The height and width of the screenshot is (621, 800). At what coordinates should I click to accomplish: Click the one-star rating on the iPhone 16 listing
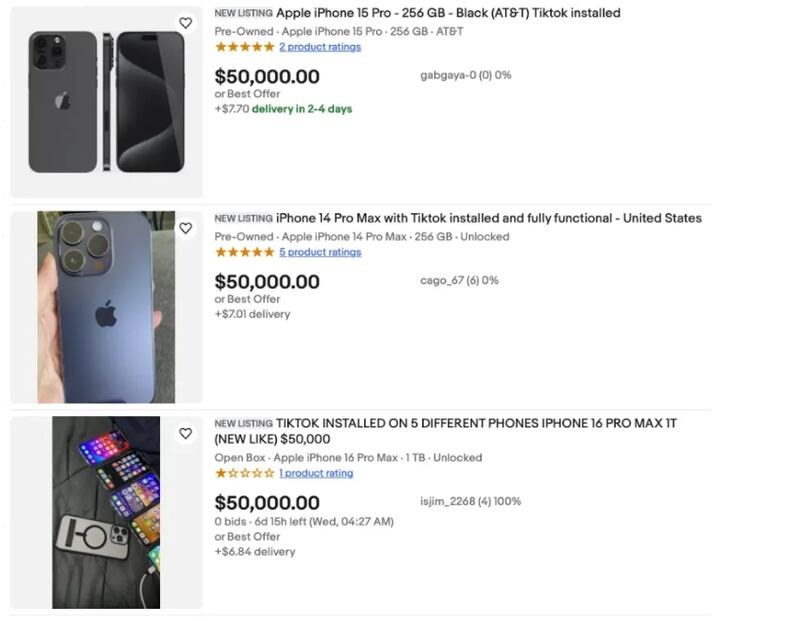click(x=244, y=473)
